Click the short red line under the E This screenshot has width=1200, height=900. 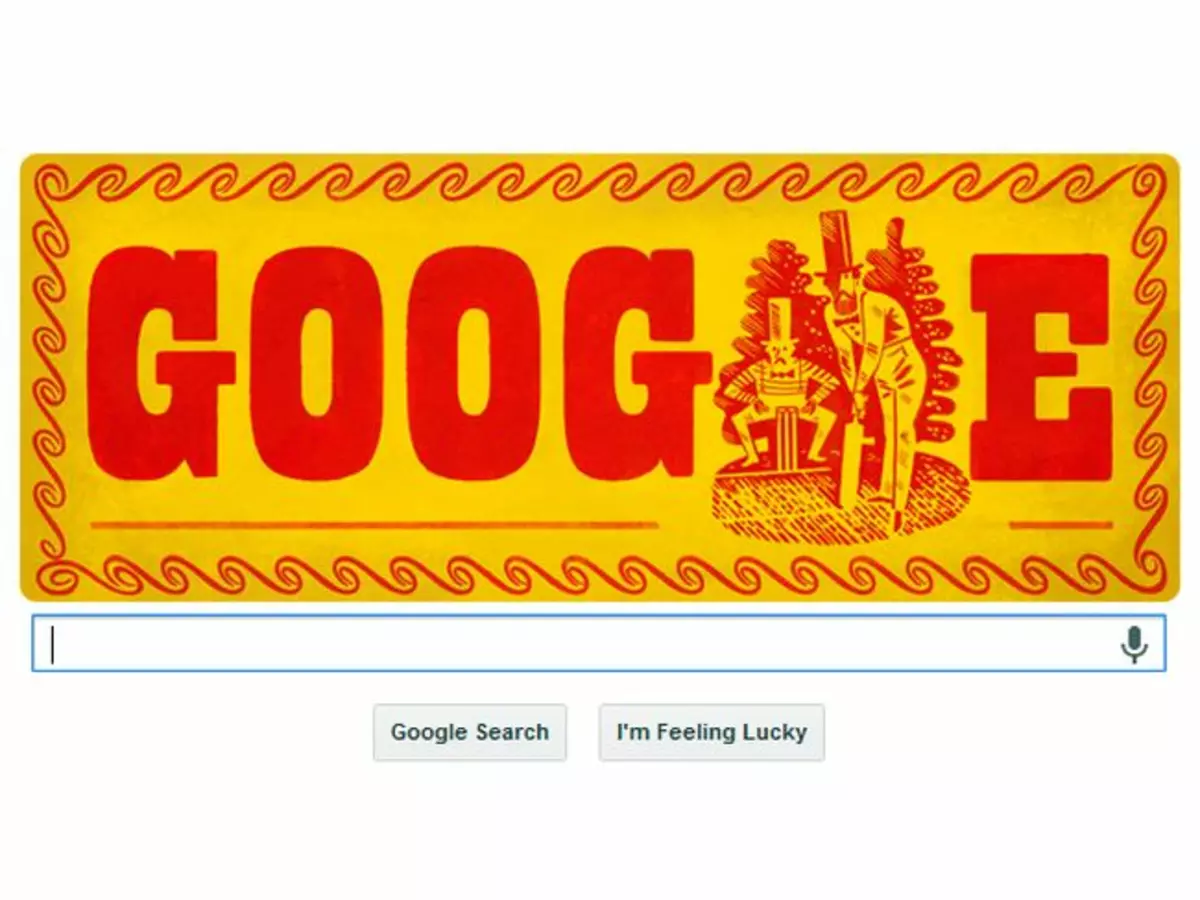pos(1061,523)
